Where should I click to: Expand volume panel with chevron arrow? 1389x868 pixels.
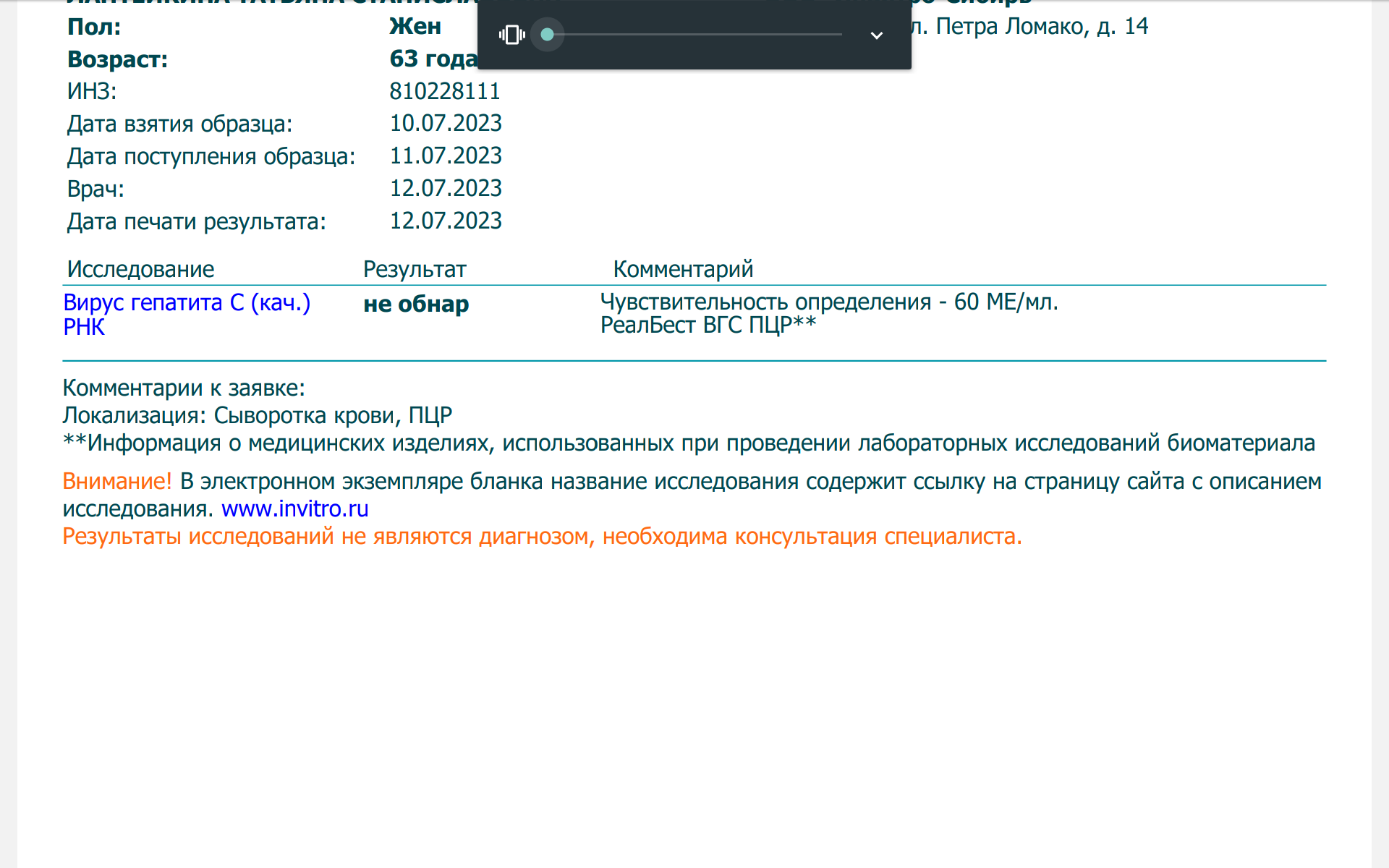point(876,35)
